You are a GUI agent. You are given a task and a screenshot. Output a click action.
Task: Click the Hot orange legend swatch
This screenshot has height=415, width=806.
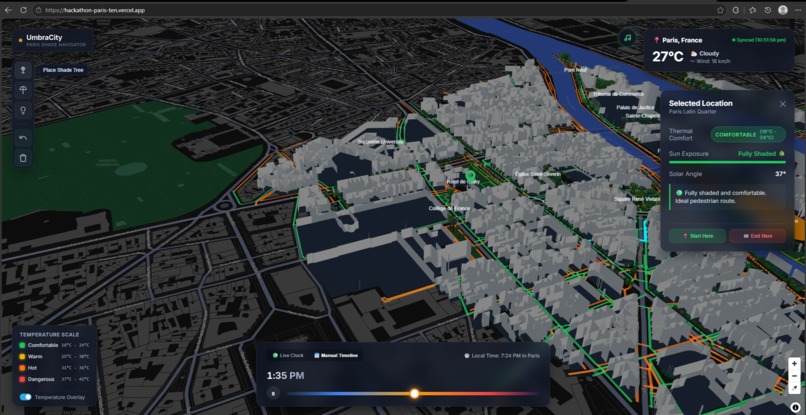pos(22,368)
